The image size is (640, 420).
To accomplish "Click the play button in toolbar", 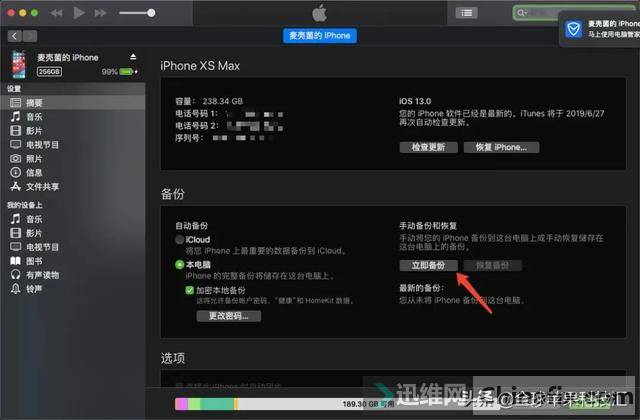I will click(79, 13).
